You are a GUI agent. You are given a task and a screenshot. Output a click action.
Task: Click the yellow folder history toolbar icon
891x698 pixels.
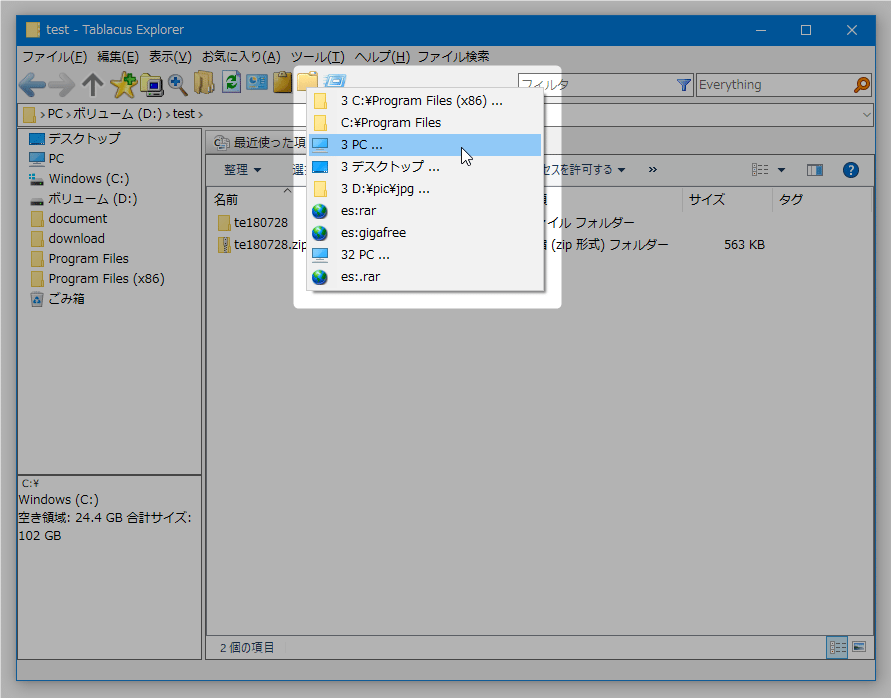point(307,81)
